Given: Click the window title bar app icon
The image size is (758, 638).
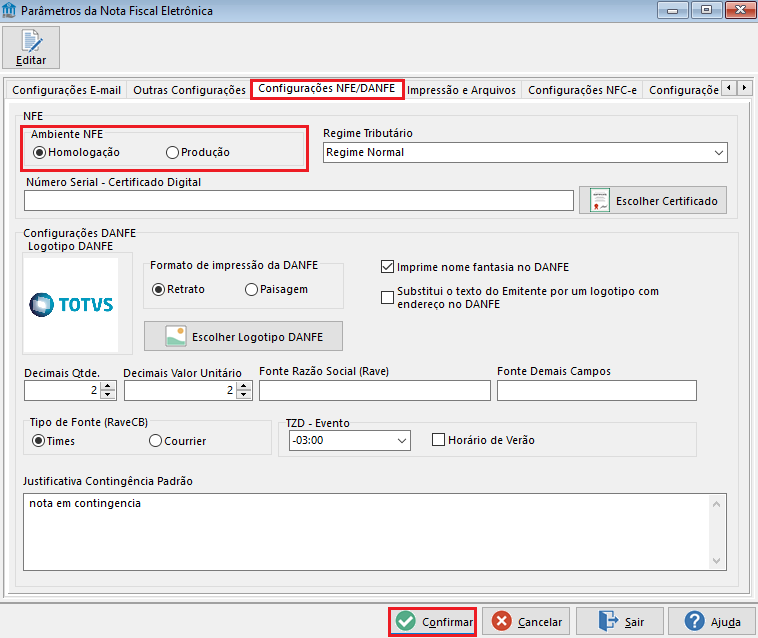Looking at the screenshot, I should point(9,10).
